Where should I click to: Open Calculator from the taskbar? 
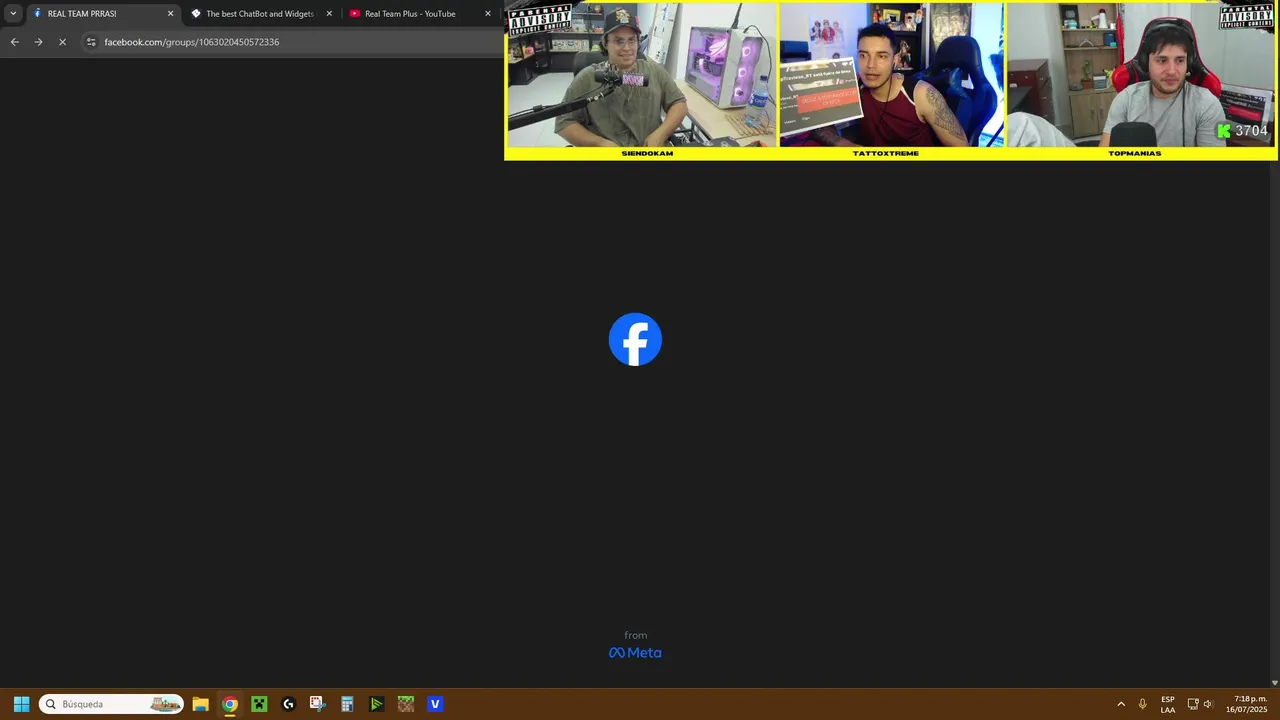347,704
